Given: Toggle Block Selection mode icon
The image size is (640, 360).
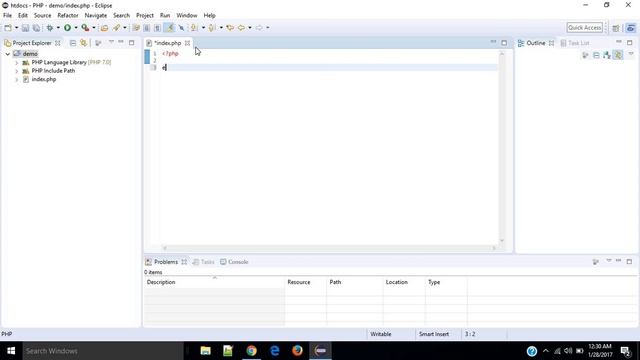Looking at the screenshot, I should pyautogui.click(x=147, y=28).
